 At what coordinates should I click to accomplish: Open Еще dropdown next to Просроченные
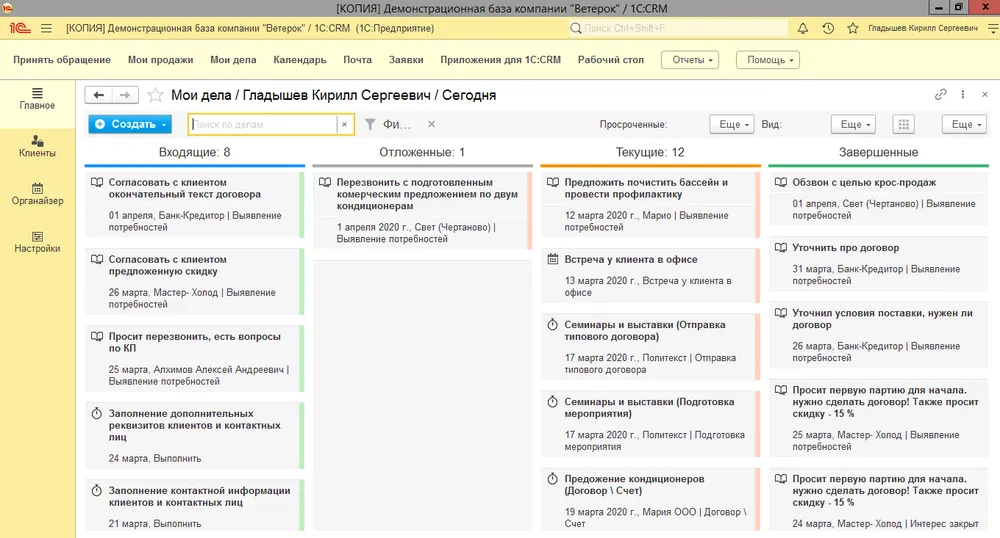[x=732, y=124]
